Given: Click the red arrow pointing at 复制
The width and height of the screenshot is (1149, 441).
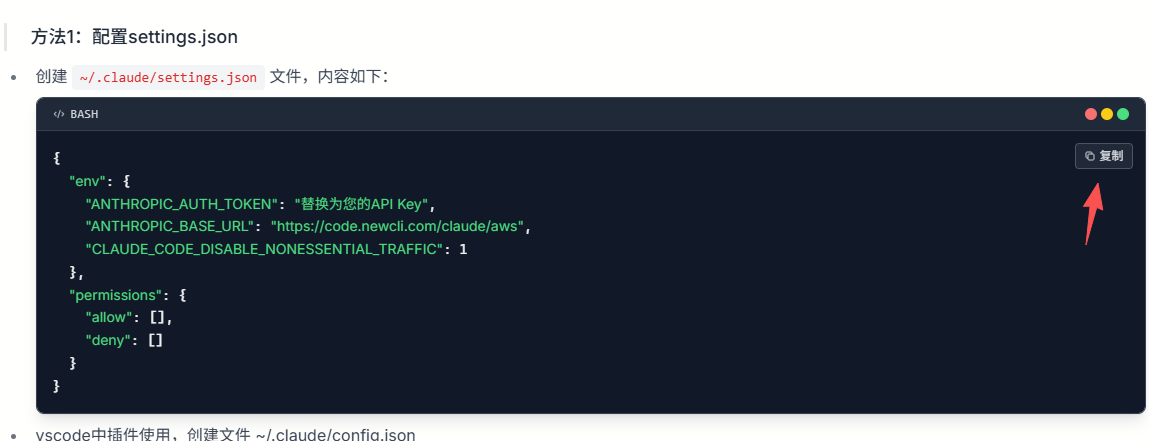Looking at the screenshot, I should (x=1093, y=211).
